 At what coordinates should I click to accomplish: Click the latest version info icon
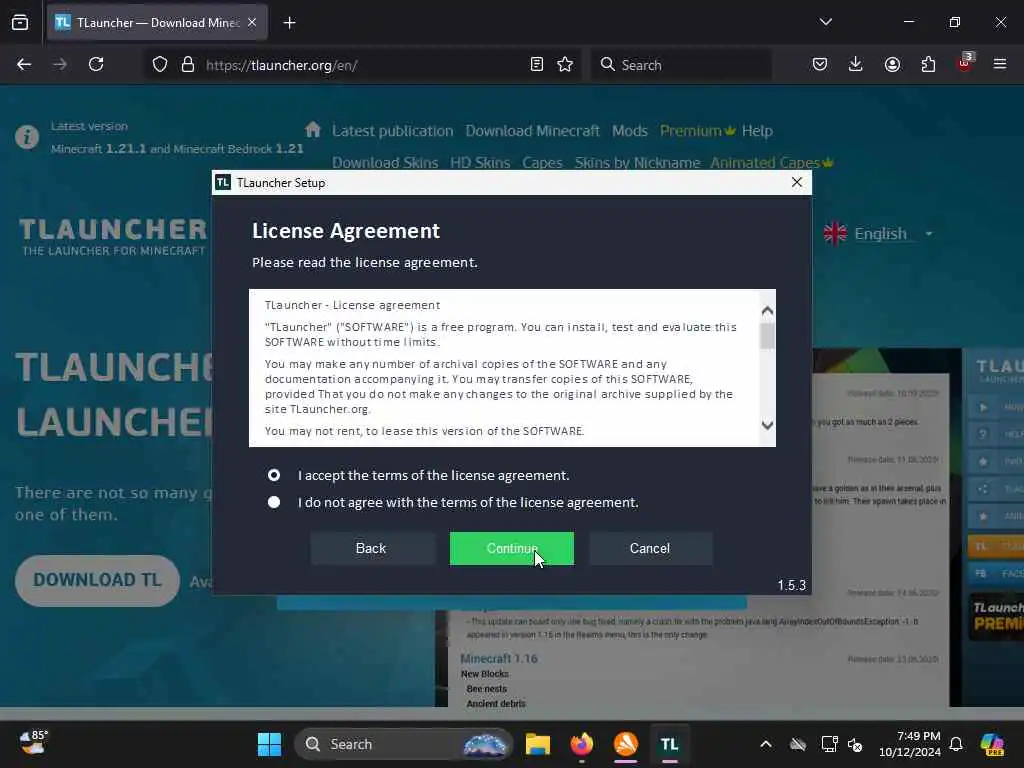tap(27, 137)
